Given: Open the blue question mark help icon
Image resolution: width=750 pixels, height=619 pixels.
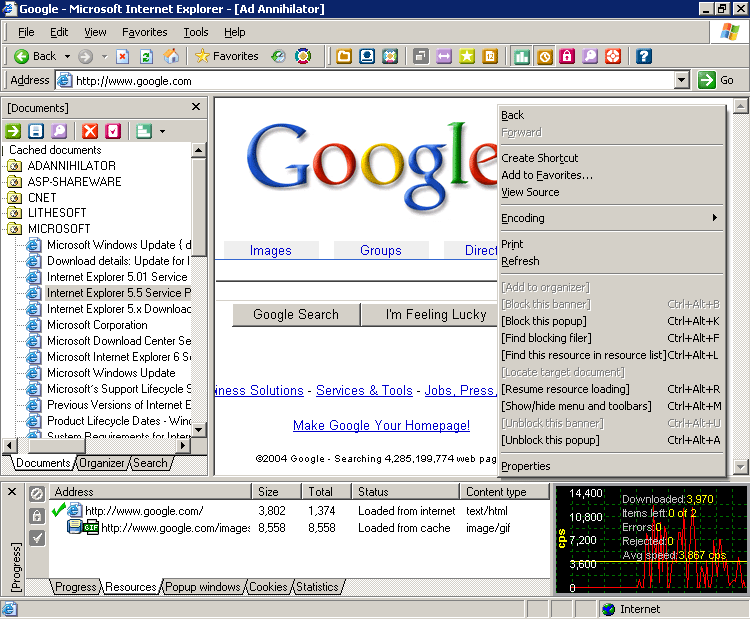Looking at the screenshot, I should 644,56.
